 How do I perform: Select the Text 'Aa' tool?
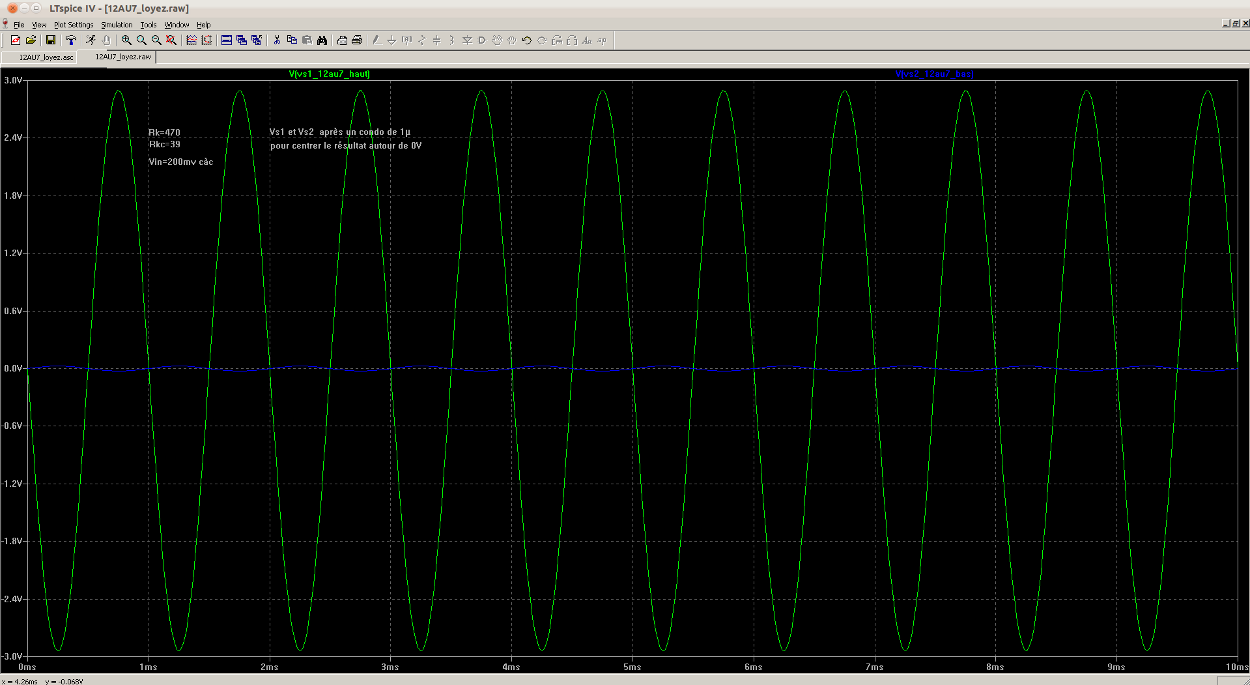pos(587,40)
